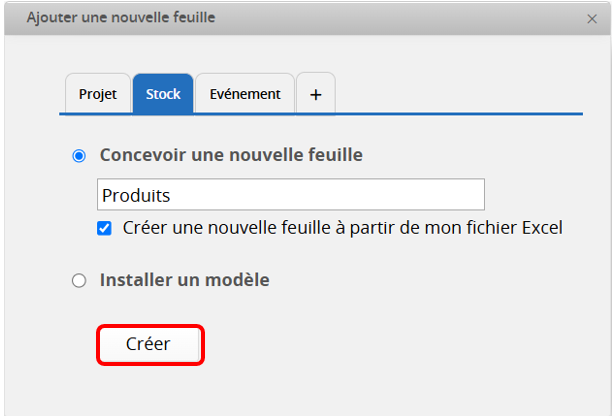
Task: Switch to the Projet tab
Action: 98,94
